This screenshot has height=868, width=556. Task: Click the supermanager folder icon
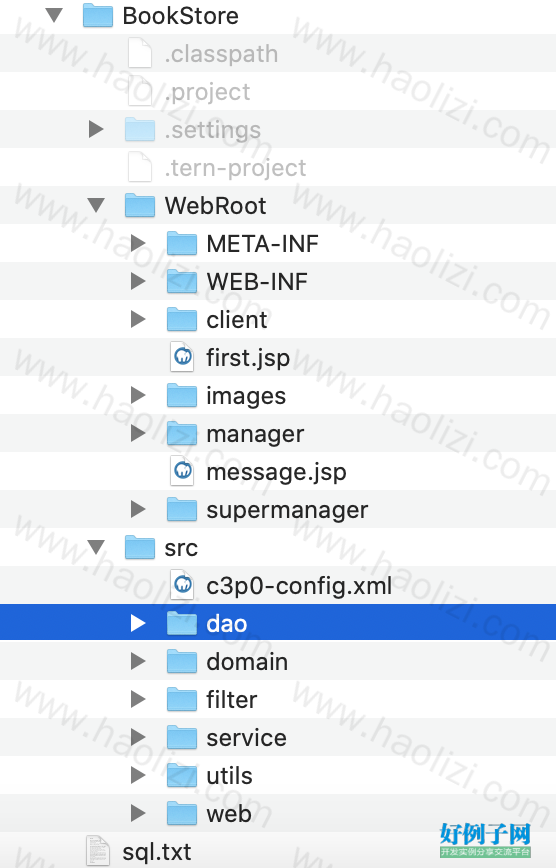pyautogui.click(x=182, y=509)
